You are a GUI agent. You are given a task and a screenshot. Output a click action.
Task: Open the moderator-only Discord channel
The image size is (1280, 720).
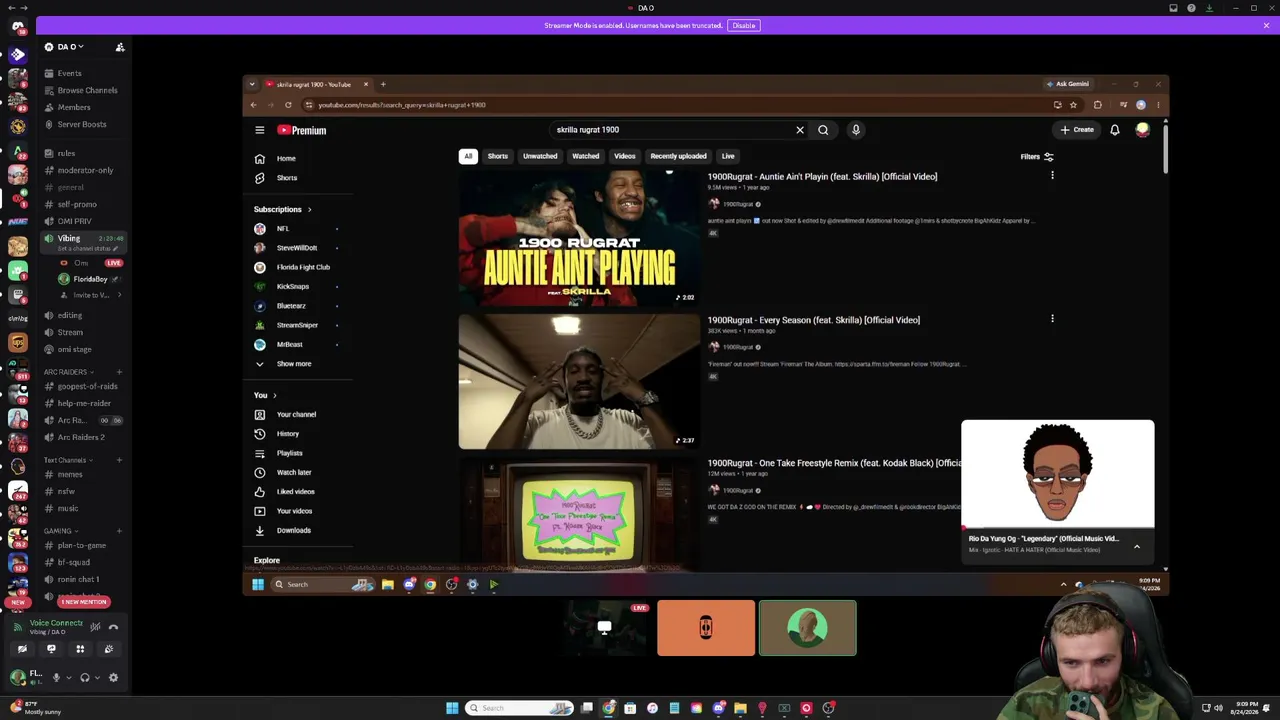point(85,170)
